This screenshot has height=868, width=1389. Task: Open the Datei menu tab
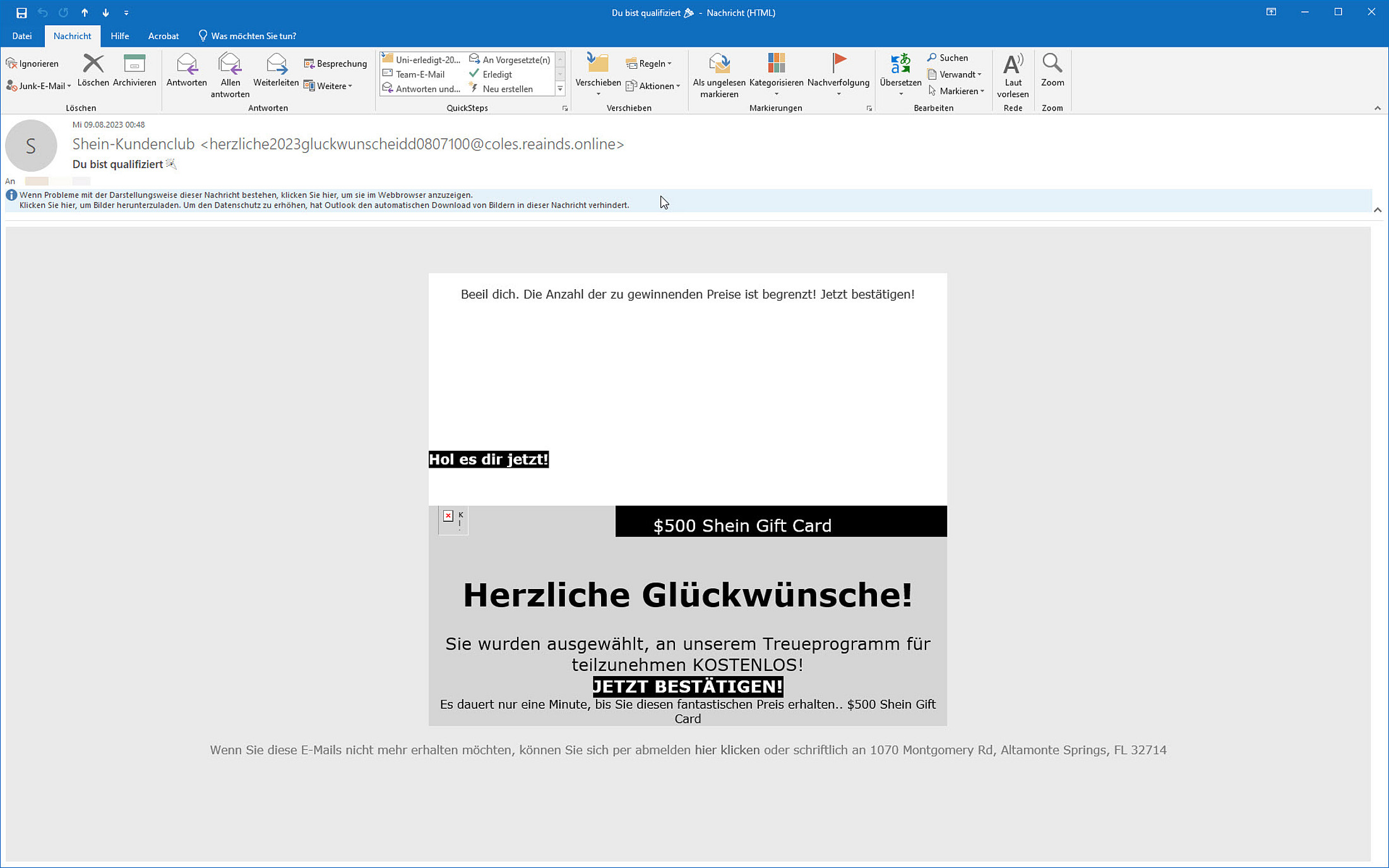pyautogui.click(x=22, y=36)
